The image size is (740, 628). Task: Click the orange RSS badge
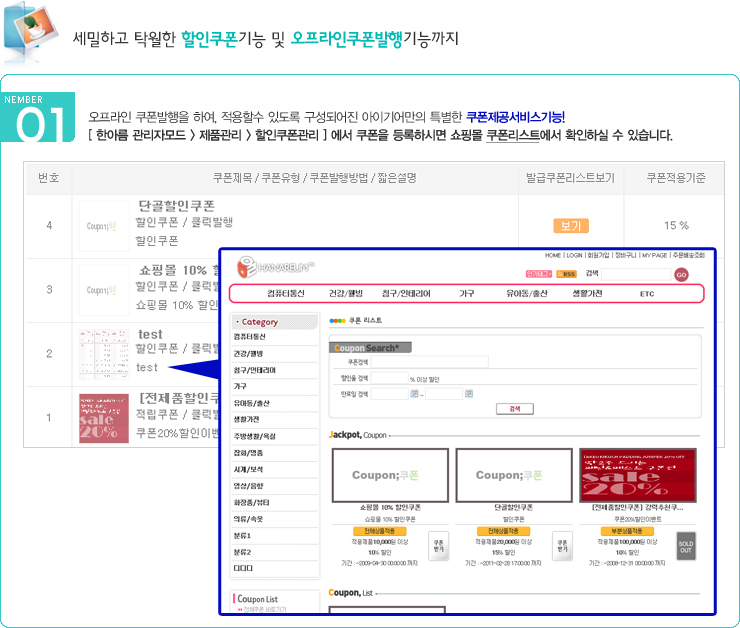point(566,273)
